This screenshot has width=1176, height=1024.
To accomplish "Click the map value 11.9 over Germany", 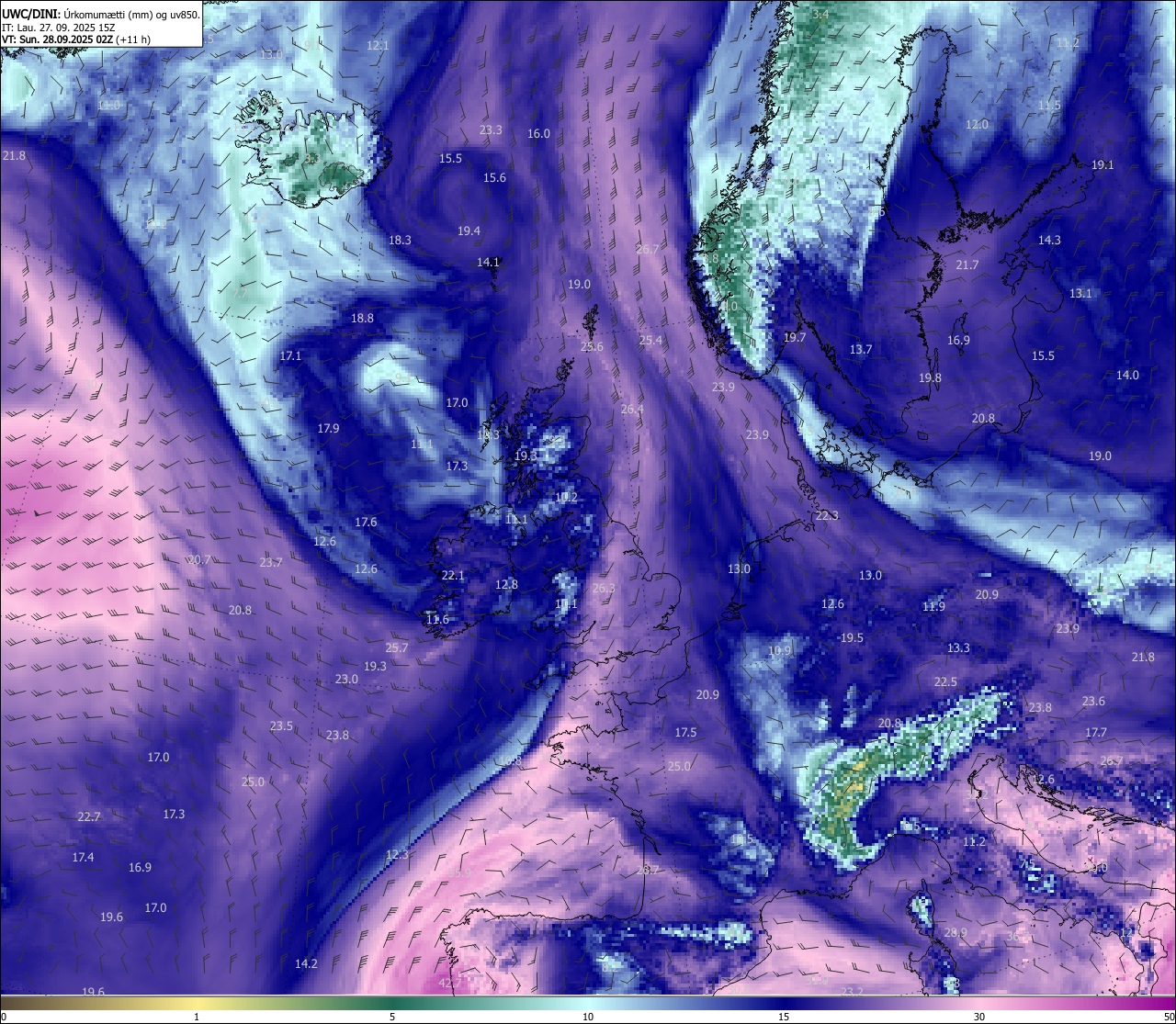I will pos(933,606).
